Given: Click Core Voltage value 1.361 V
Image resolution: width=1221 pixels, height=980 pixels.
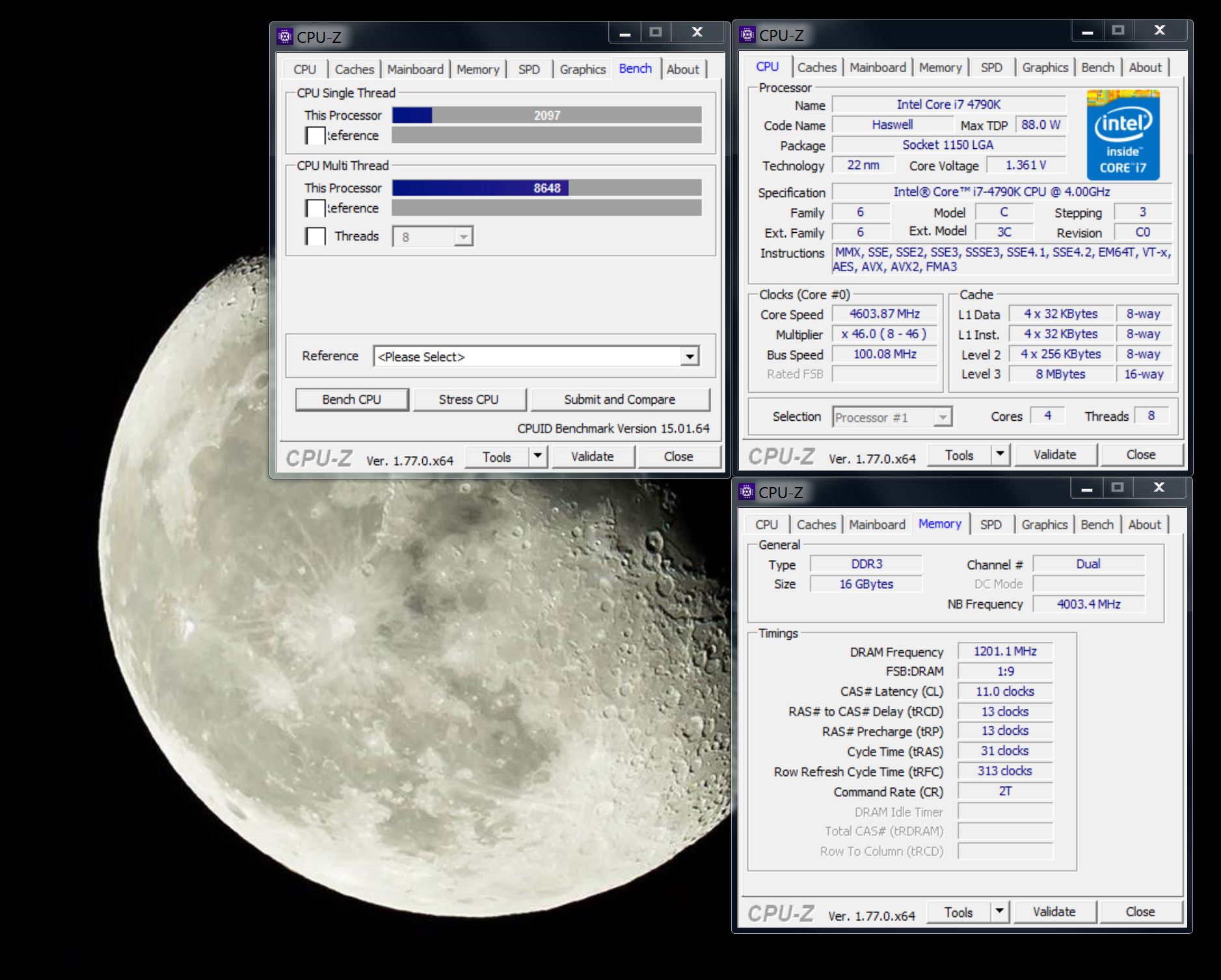Looking at the screenshot, I should pos(1026,165).
